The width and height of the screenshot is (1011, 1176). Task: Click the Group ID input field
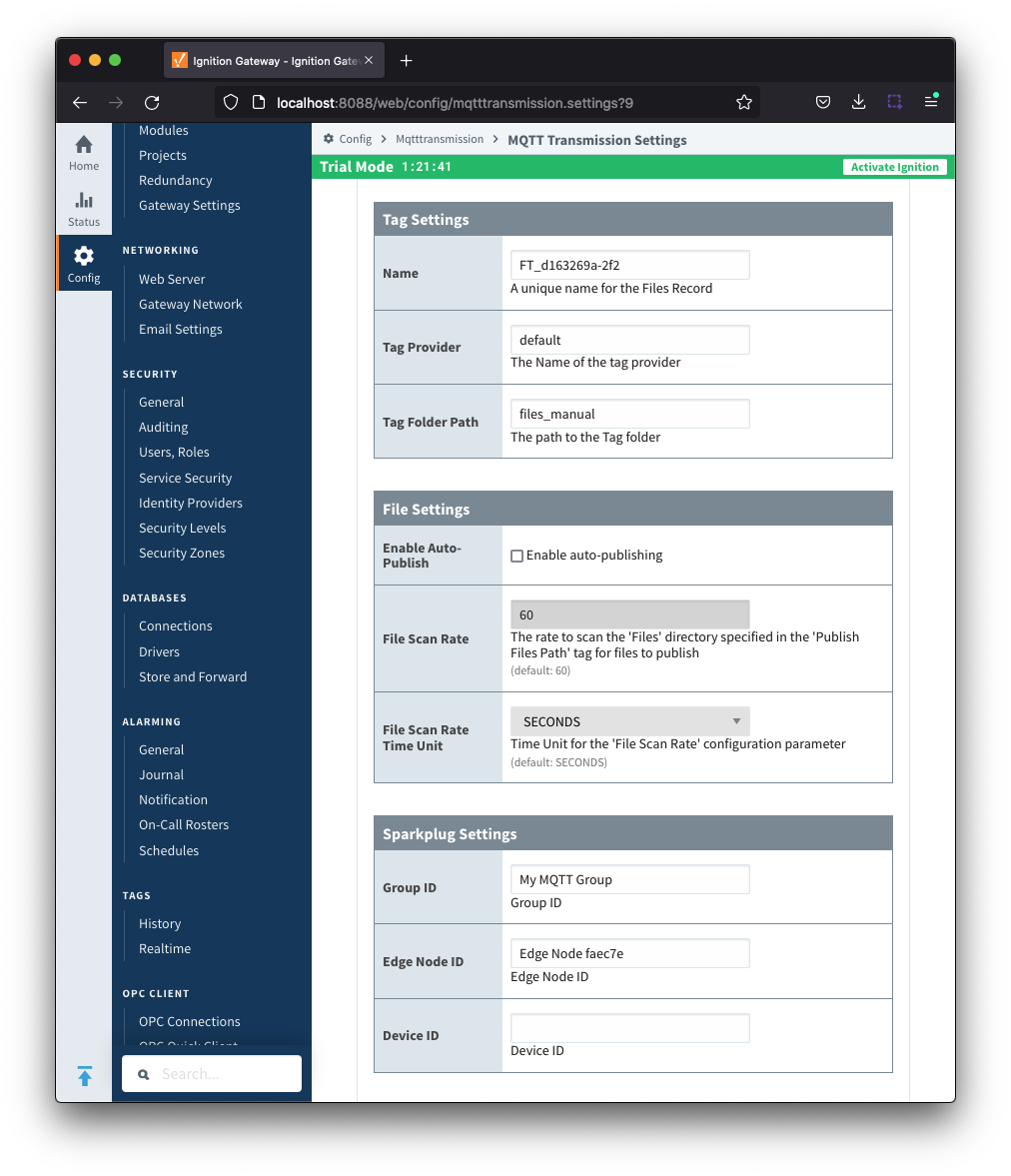[630, 879]
